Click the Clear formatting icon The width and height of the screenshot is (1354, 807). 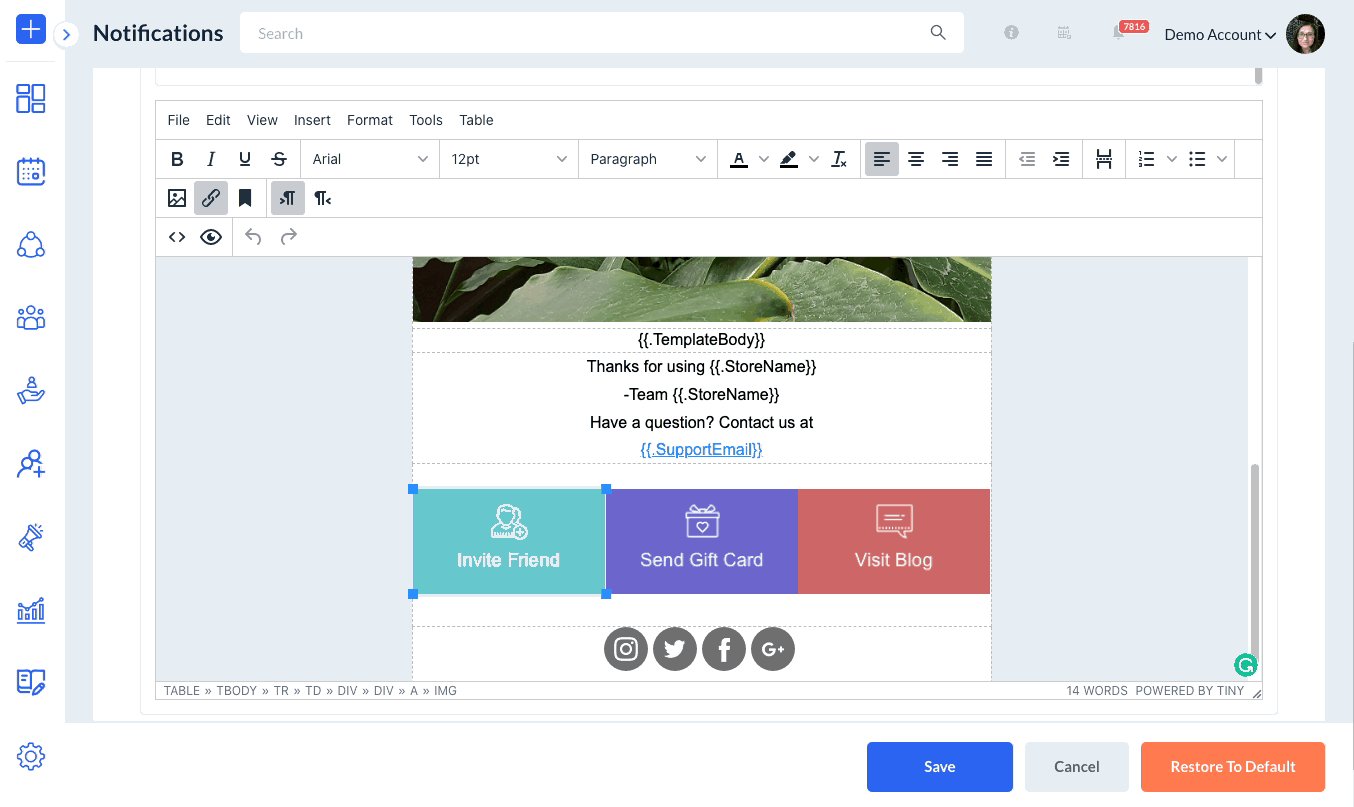(x=839, y=159)
